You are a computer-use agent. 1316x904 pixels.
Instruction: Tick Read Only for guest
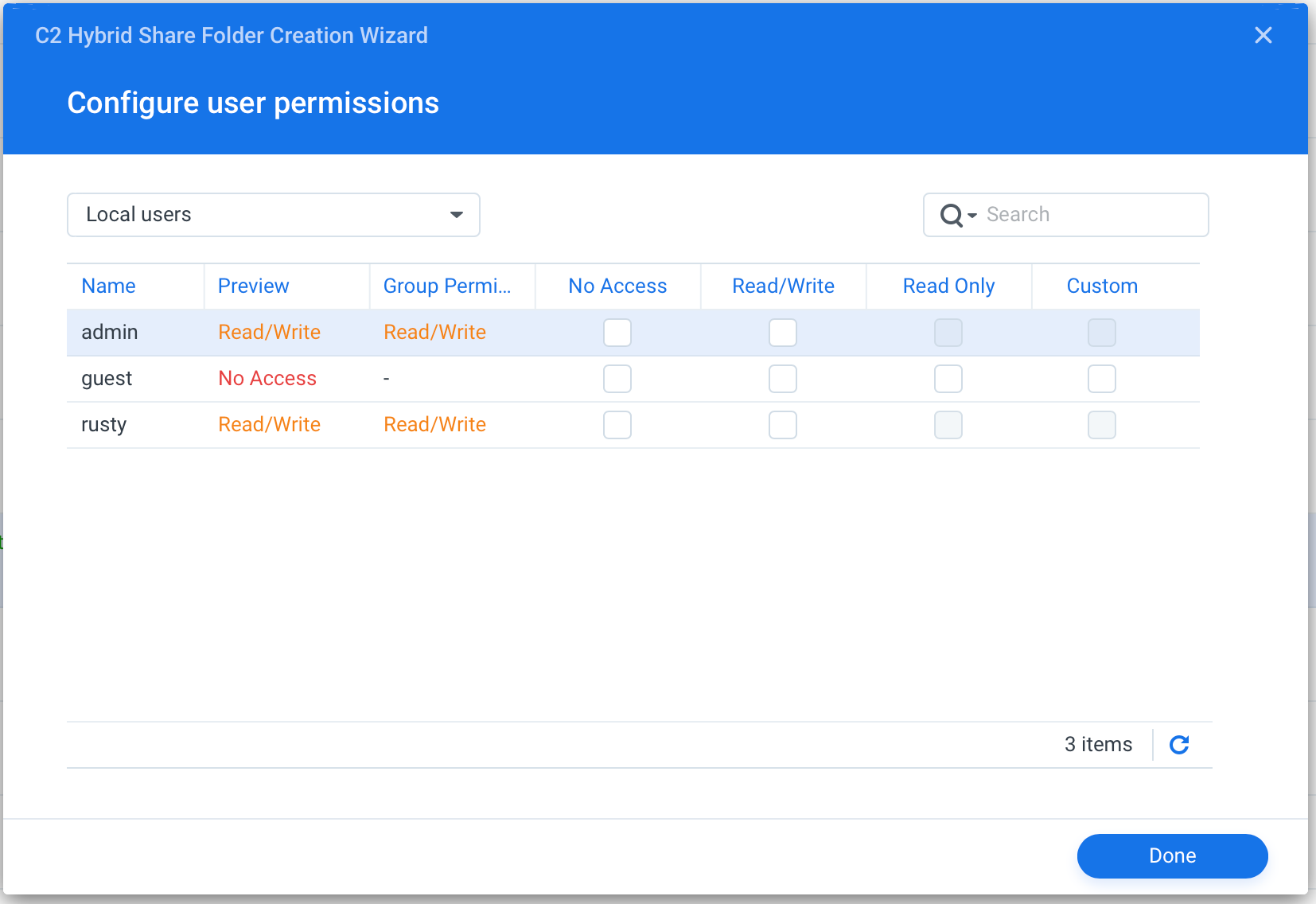click(948, 379)
